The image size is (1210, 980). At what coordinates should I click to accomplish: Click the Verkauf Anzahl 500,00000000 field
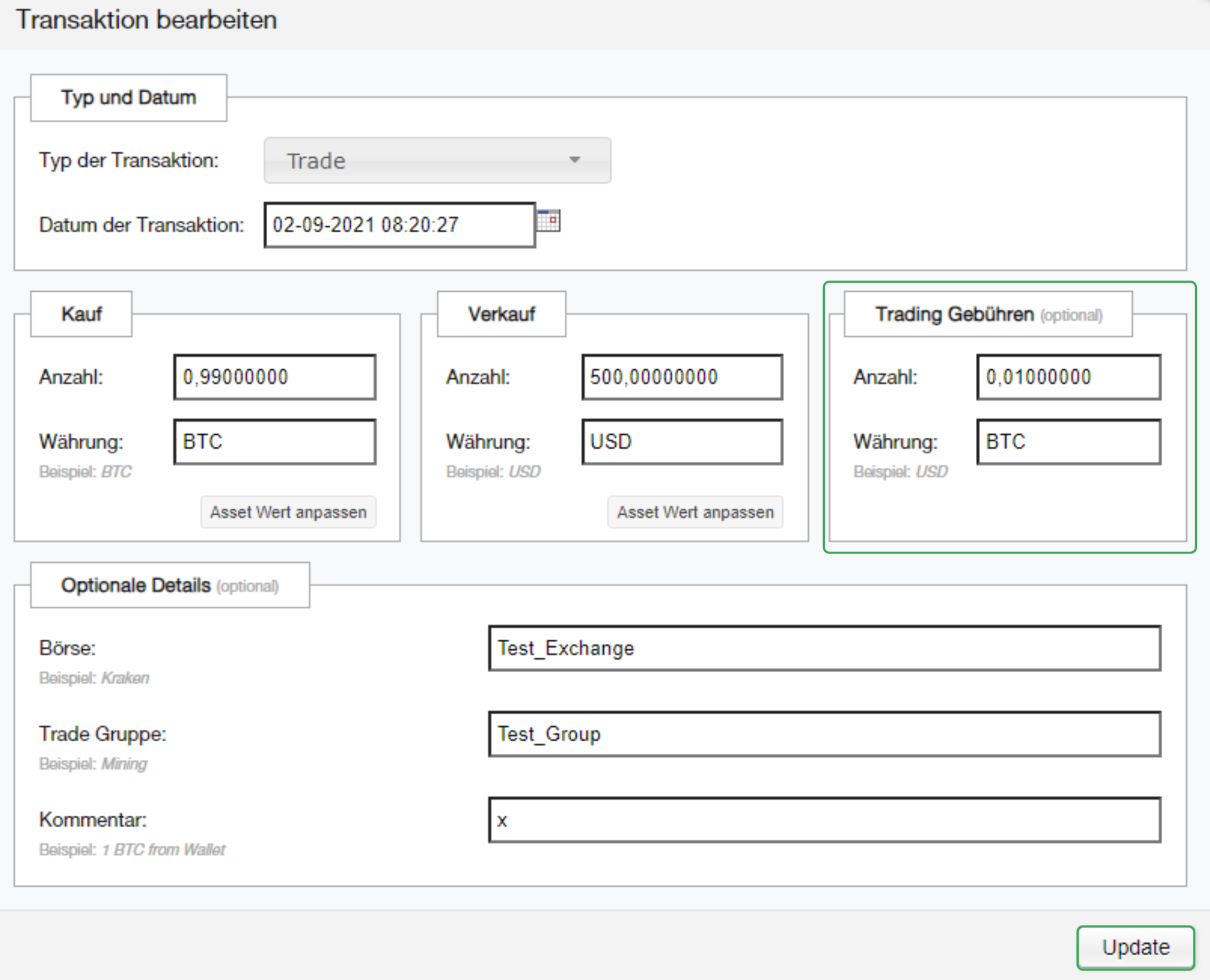tap(682, 377)
